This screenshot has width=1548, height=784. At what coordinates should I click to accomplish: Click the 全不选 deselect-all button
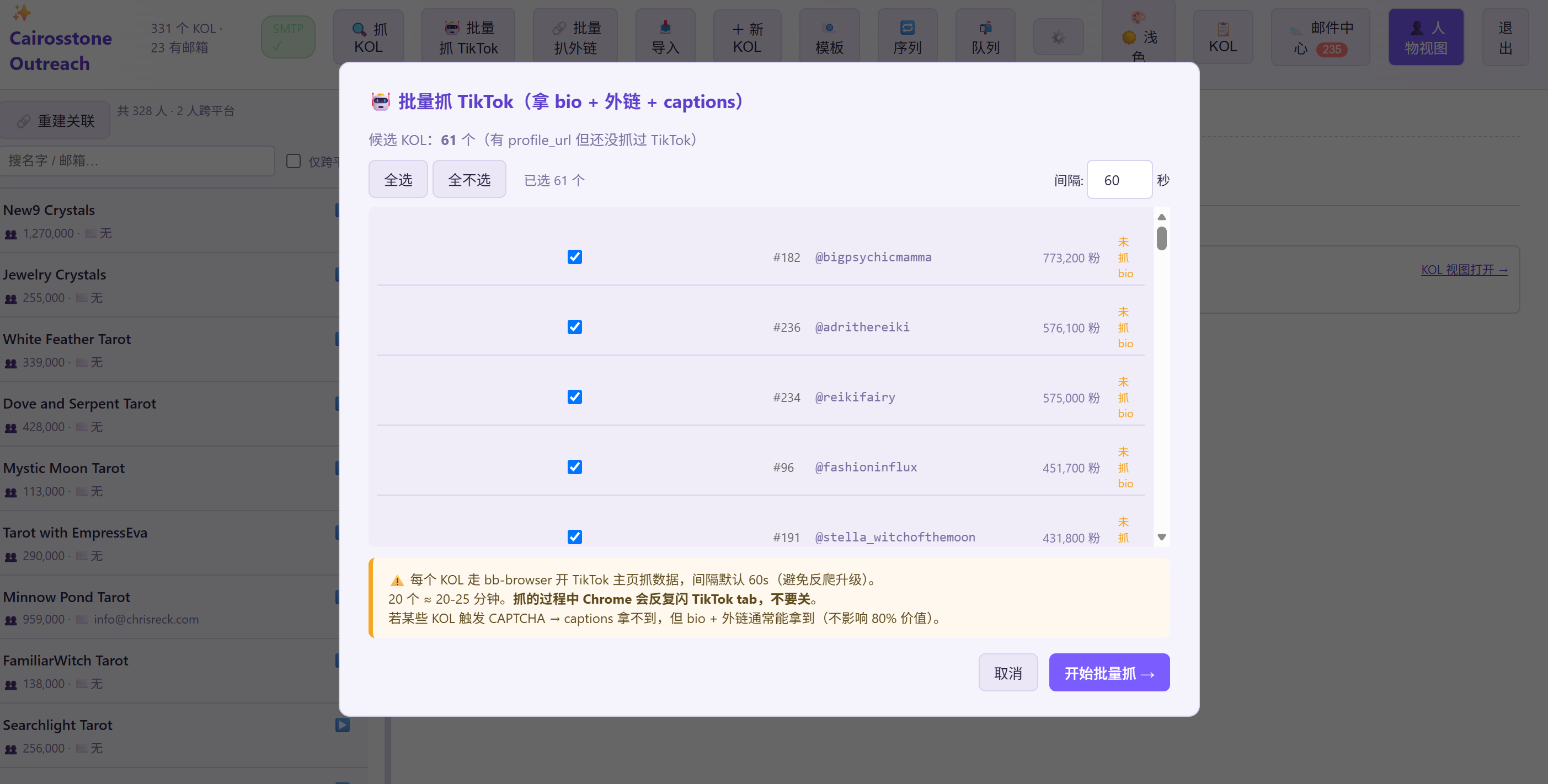(469, 179)
